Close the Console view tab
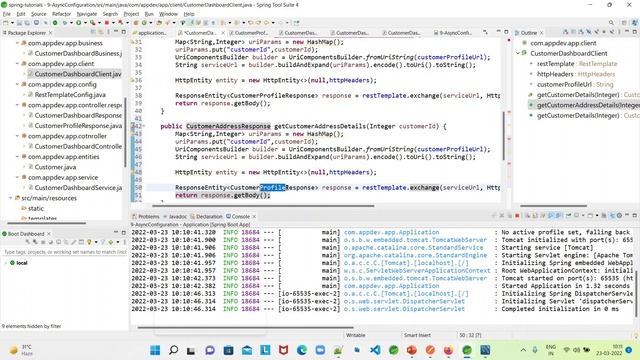This screenshot has width=640, height=360. (254, 216)
